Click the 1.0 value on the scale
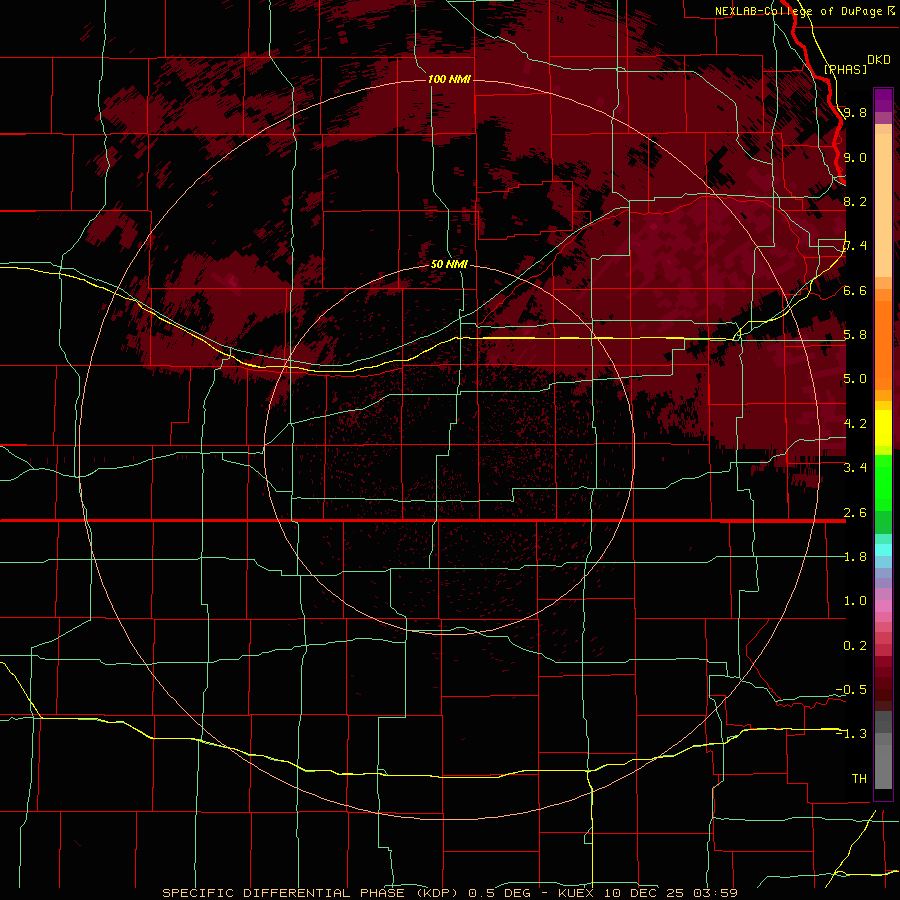 [855, 601]
